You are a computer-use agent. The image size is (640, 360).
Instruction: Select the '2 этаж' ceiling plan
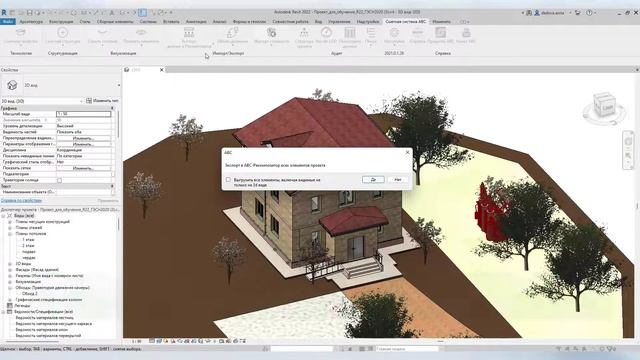(x=28, y=246)
